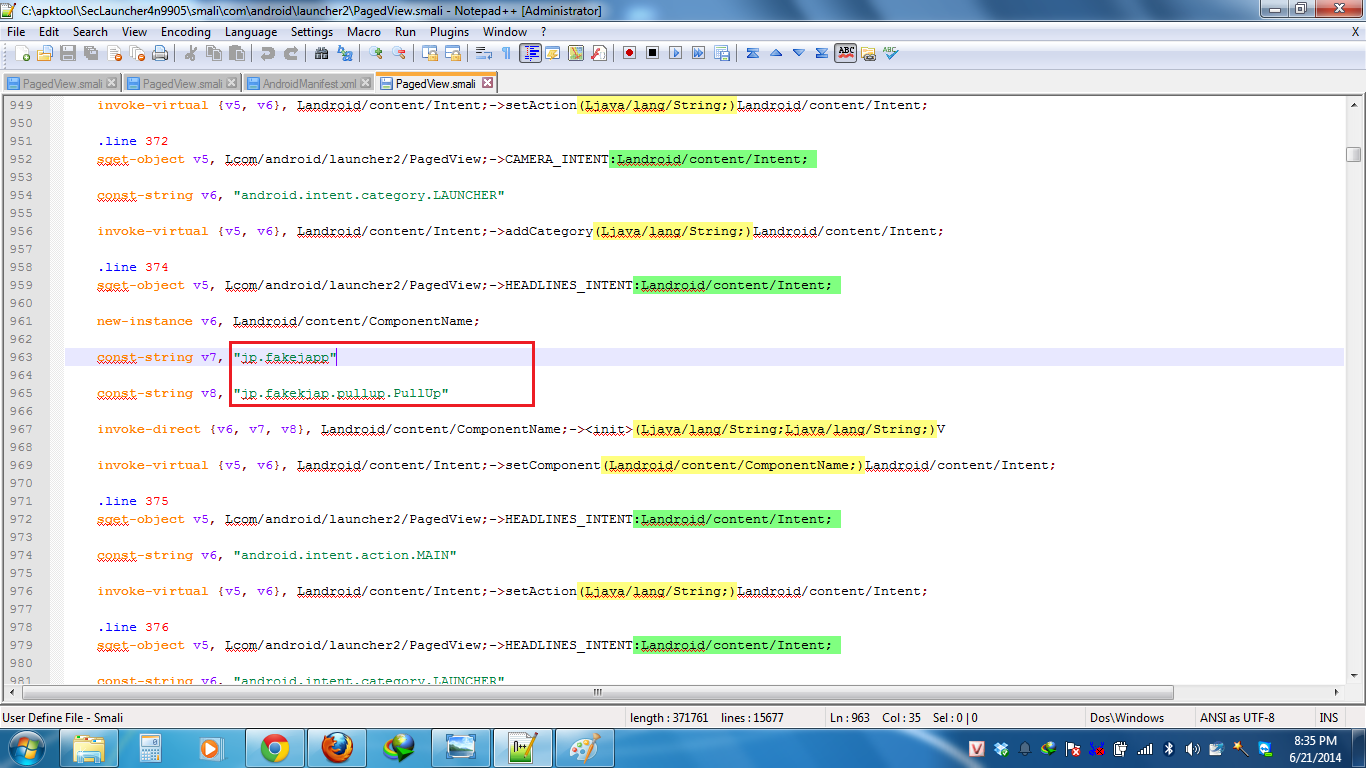Click the "jp.fakejapp" string on line 963

point(285,357)
